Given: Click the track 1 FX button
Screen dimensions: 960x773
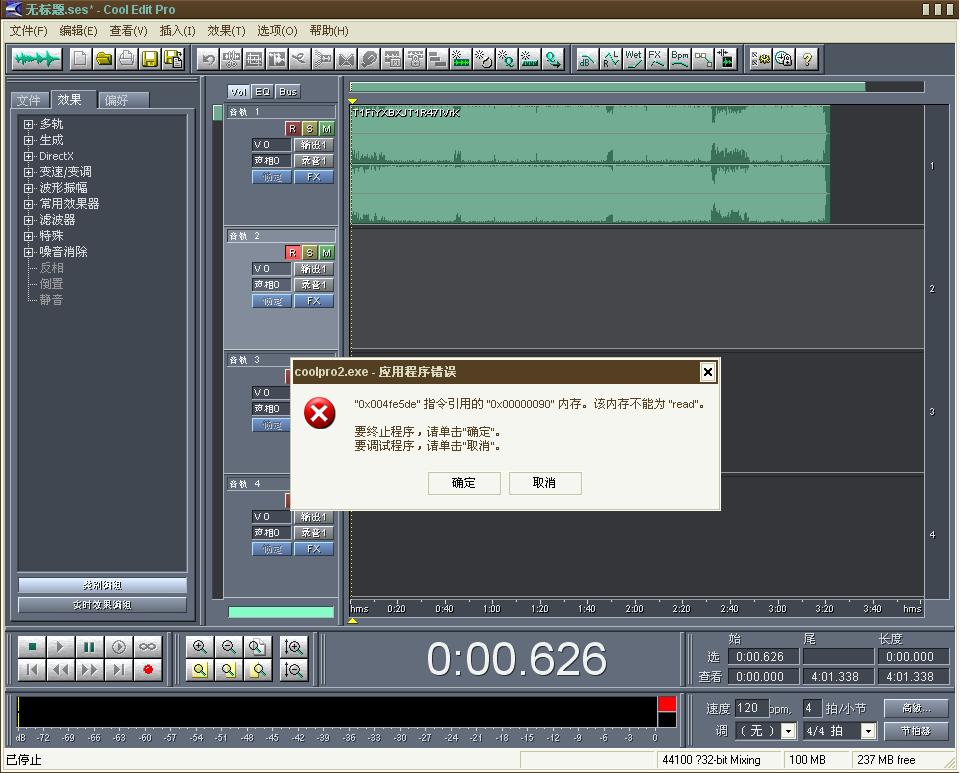Looking at the screenshot, I should (x=313, y=177).
